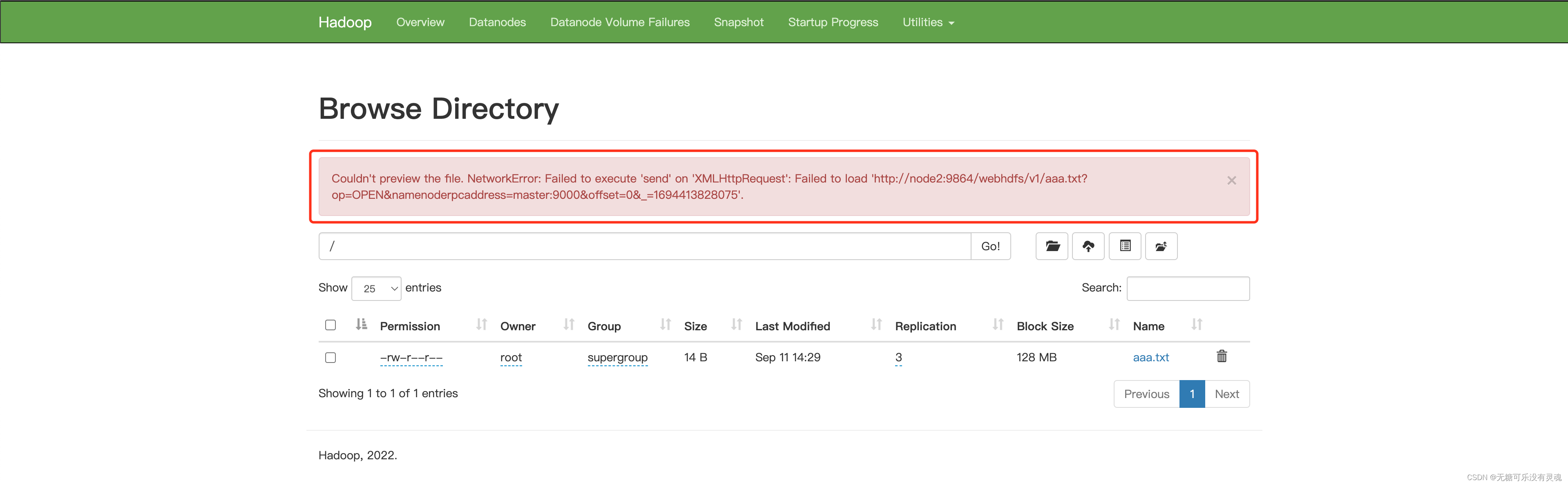
Task: Sort by Permission column sort icon
Action: (x=481, y=325)
